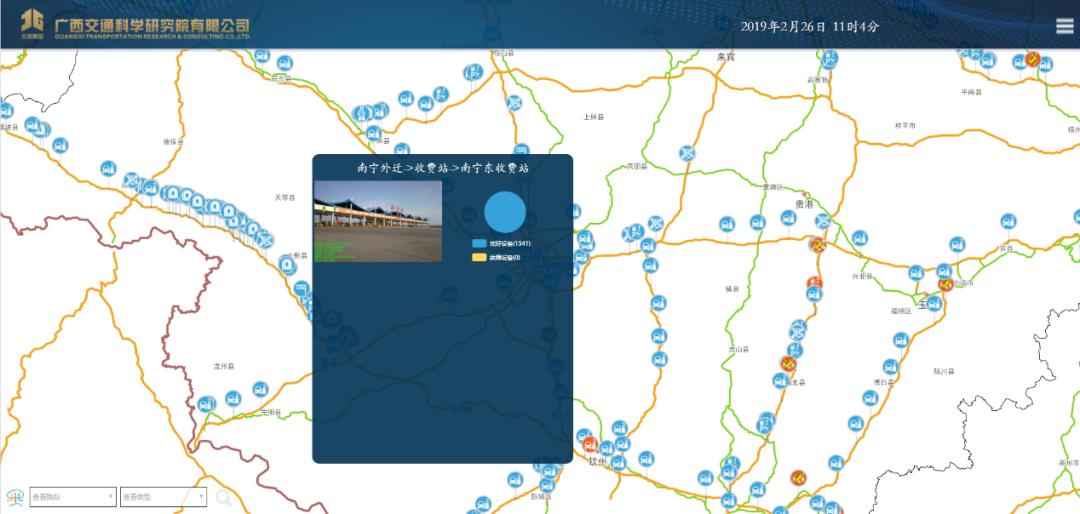Image resolution: width=1080 pixels, height=514 pixels.
Task: Select the red fault marker near 贵港
Action: 817,245
